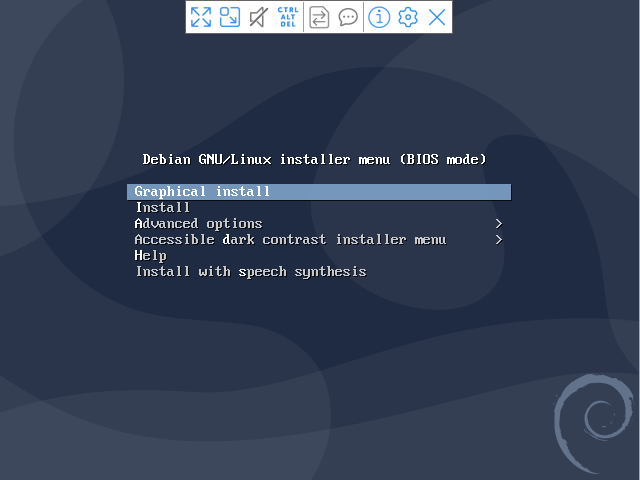The image size is (640, 480).
Task: Open Accessible dark contrast installer menu
Action: [x=319, y=240]
